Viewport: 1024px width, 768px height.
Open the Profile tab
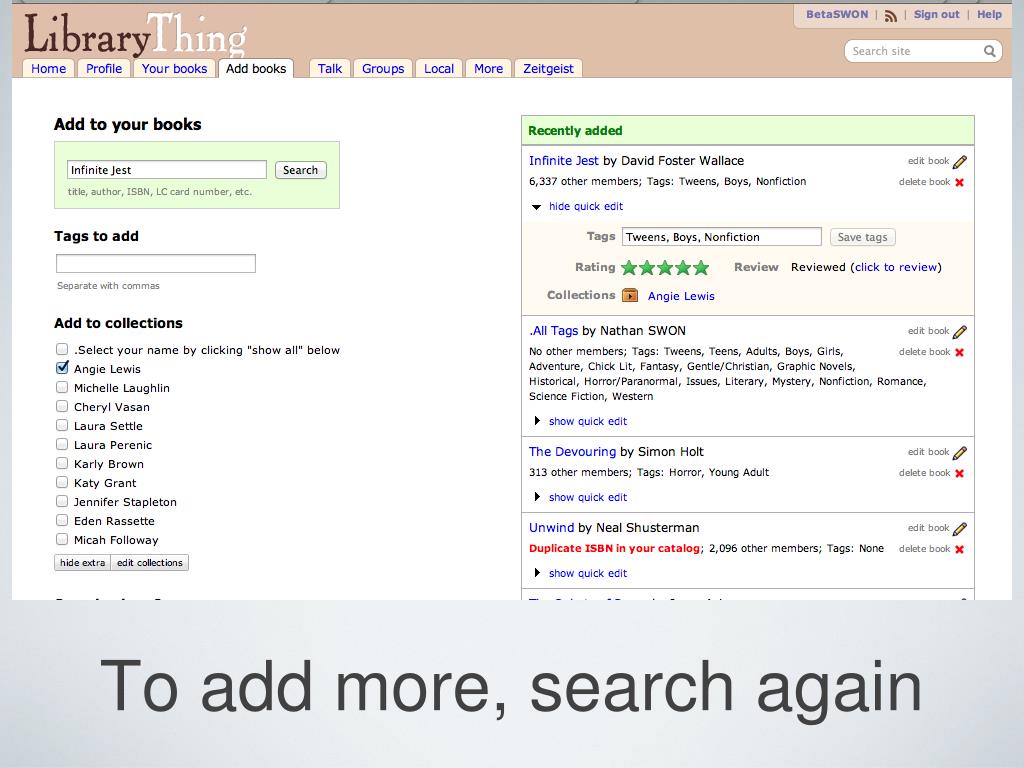pos(104,69)
